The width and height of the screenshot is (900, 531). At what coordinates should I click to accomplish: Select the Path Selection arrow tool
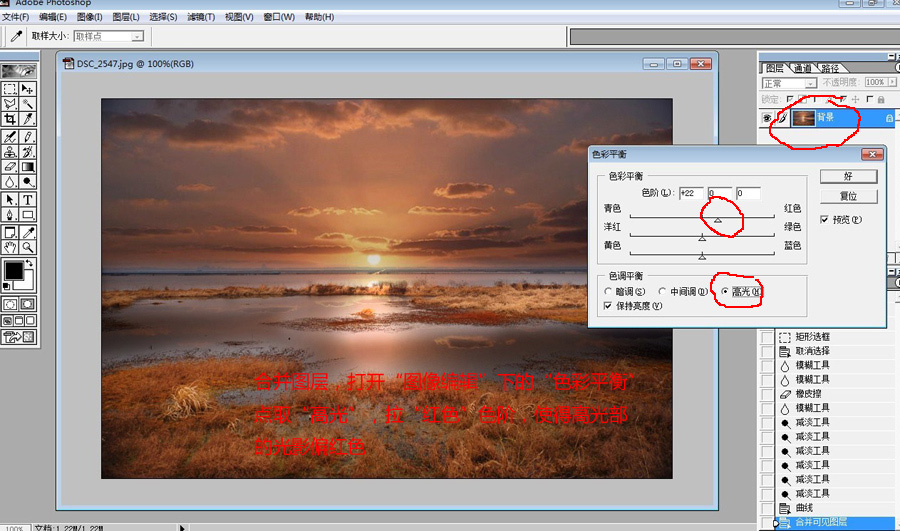point(10,200)
